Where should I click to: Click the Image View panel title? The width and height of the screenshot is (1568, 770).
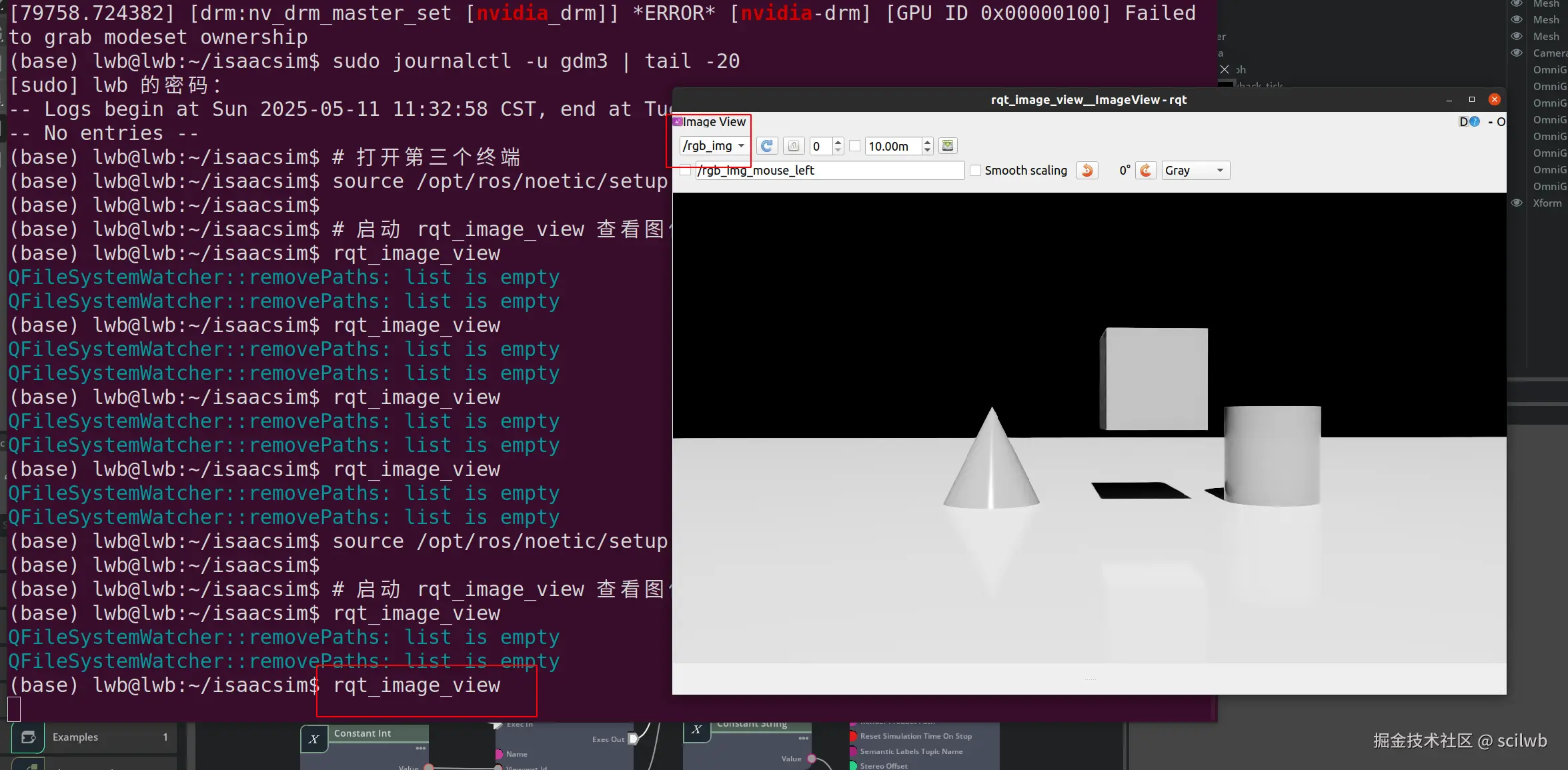[714, 122]
